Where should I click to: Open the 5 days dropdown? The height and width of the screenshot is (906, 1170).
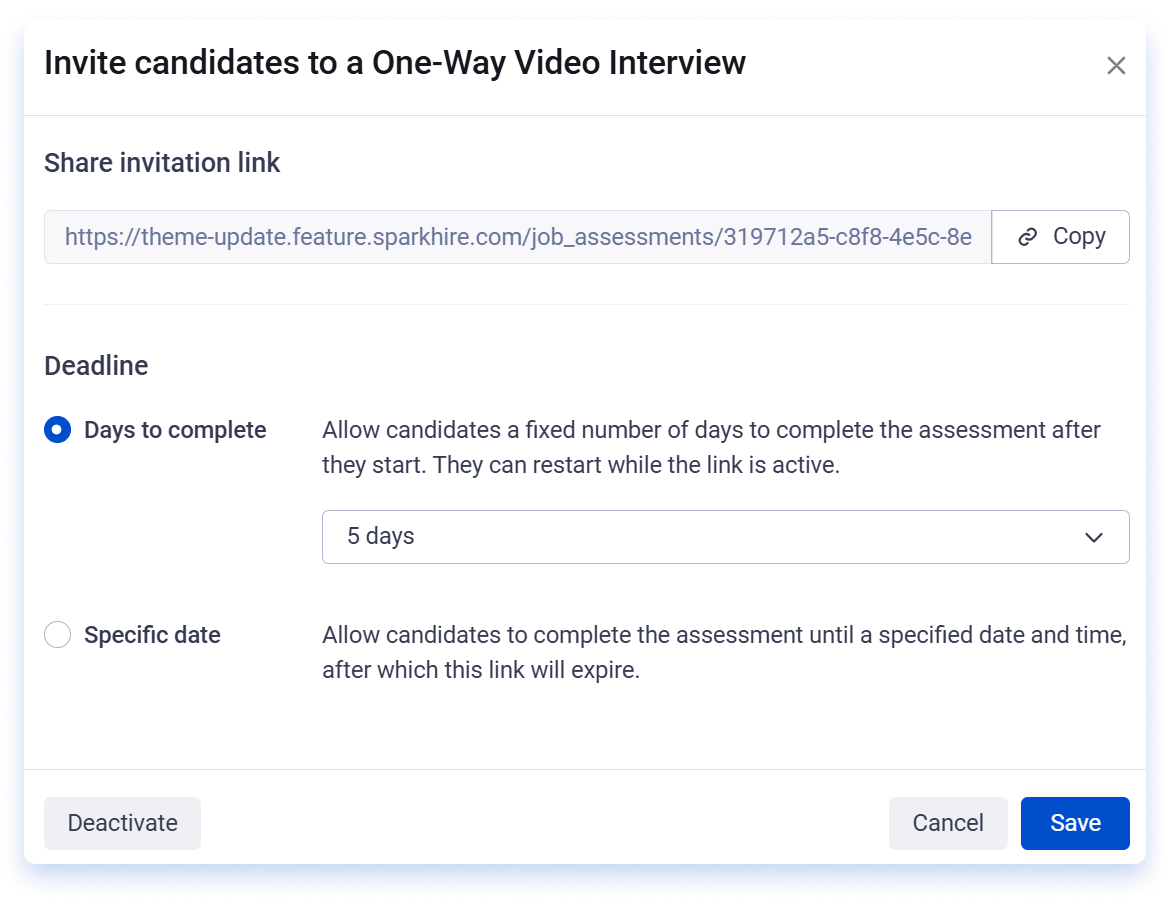click(725, 537)
